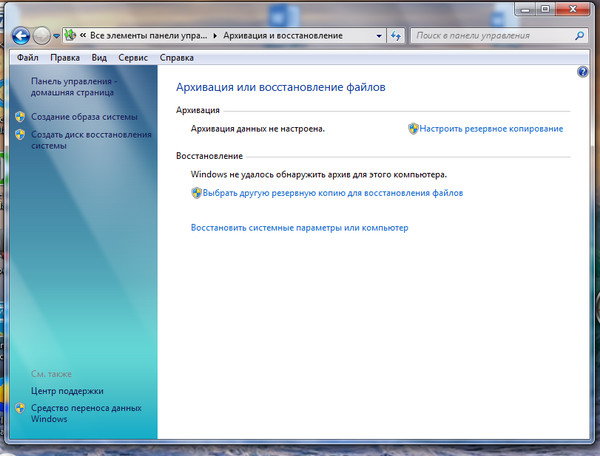The image size is (600, 456).
Task: Open the recent pages dropdown arrow
Action: [x=56, y=36]
